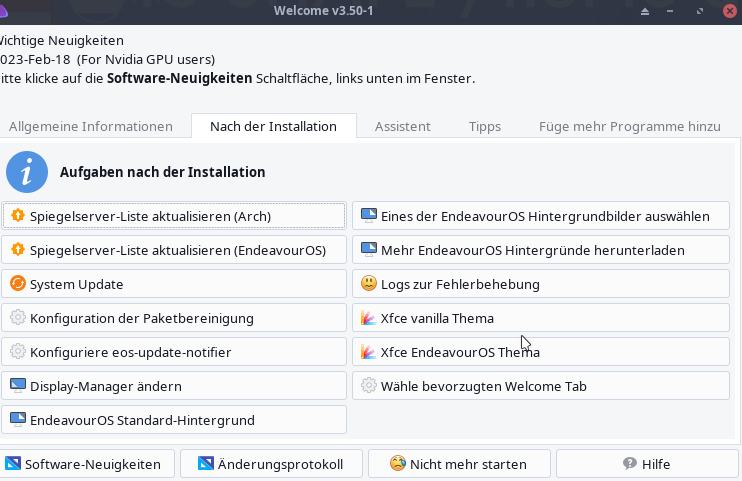Click the crying face icon on Nicht mehr starten

click(x=398, y=463)
